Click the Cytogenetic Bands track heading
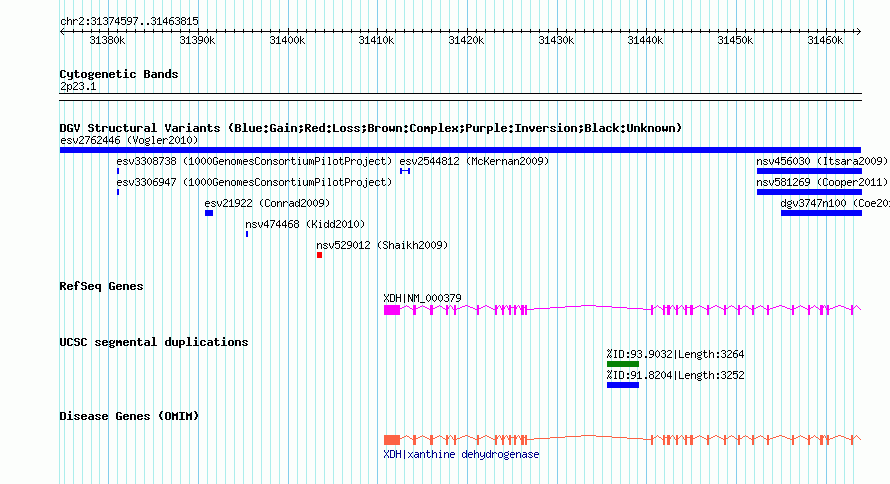Viewport: 890px width, 484px height. click(x=119, y=74)
